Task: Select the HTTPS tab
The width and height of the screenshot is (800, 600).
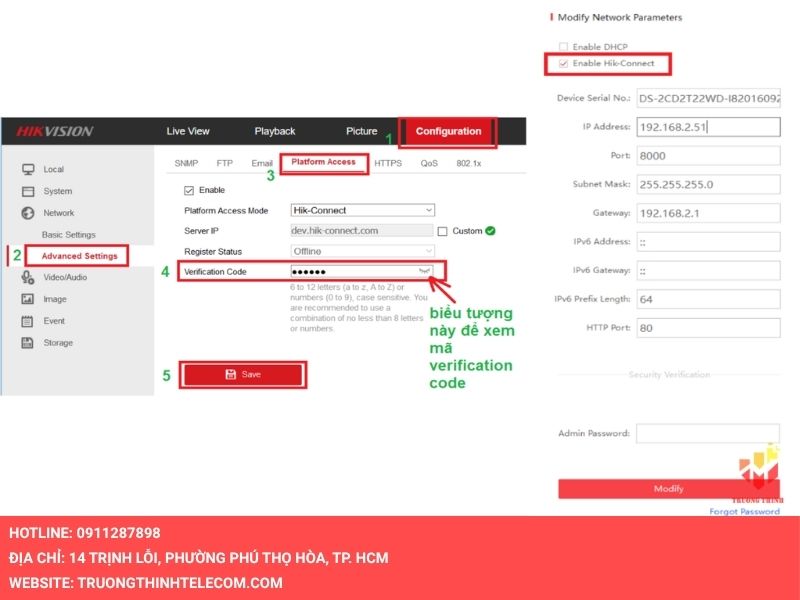Action: click(388, 163)
